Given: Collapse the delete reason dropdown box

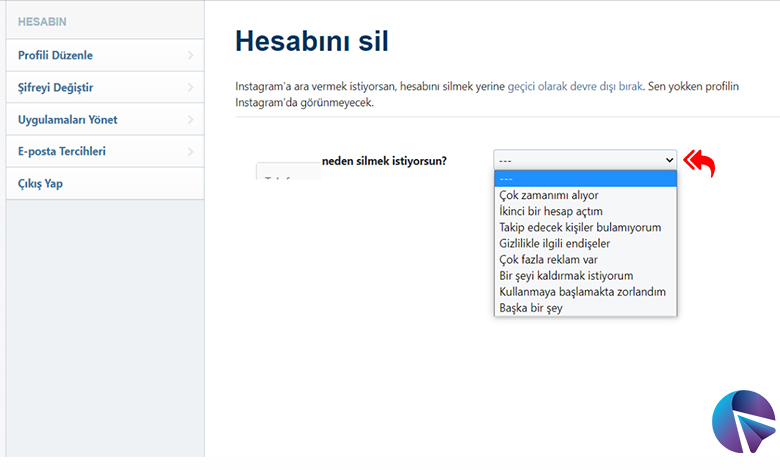Looking at the screenshot, I should coord(585,160).
